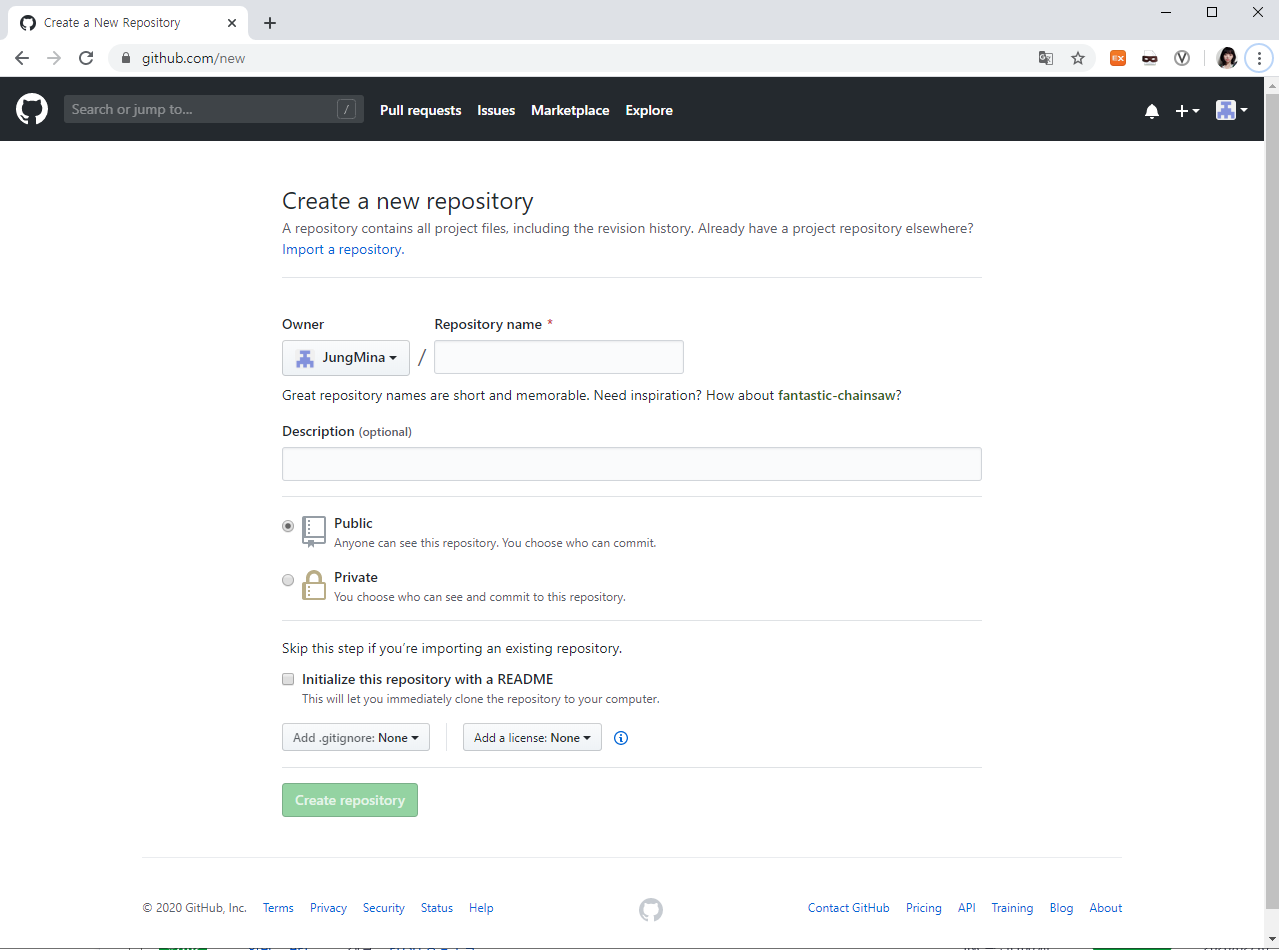Click the browser forward arrow
Image resolution: width=1279 pixels, height=950 pixels.
pyautogui.click(x=54, y=58)
